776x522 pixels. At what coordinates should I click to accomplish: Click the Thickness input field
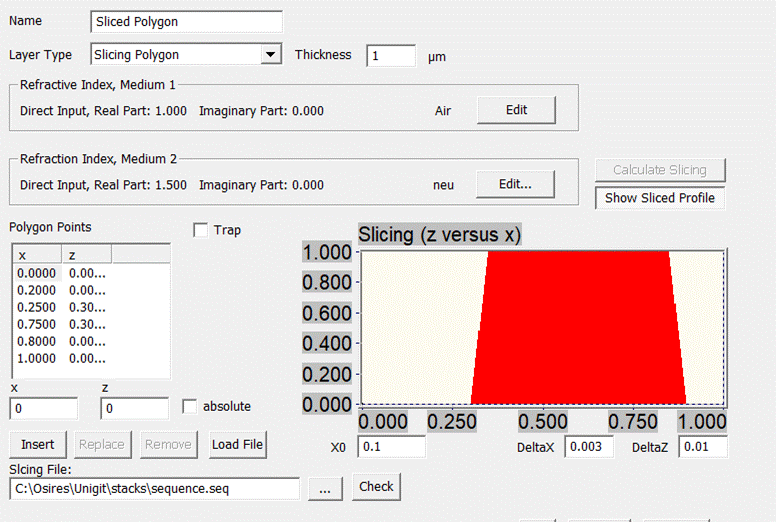point(391,56)
